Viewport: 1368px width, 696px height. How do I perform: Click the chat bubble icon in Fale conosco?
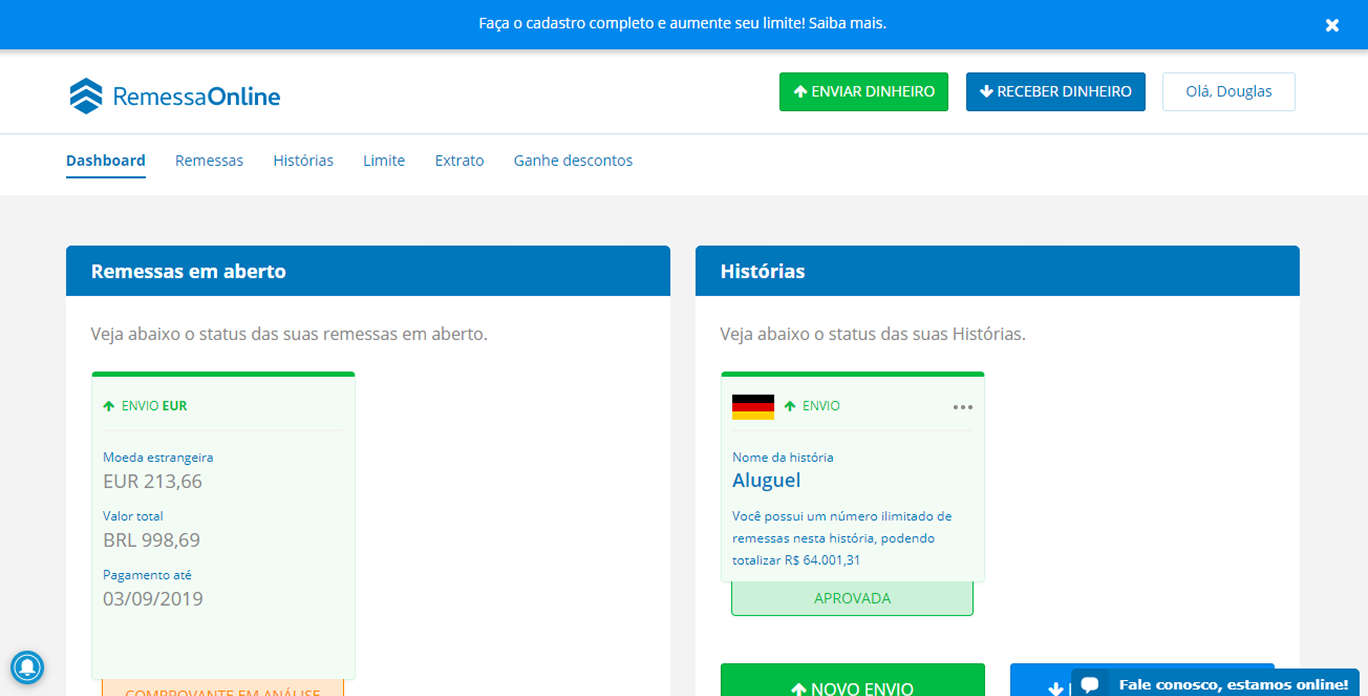coord(1091,685)
